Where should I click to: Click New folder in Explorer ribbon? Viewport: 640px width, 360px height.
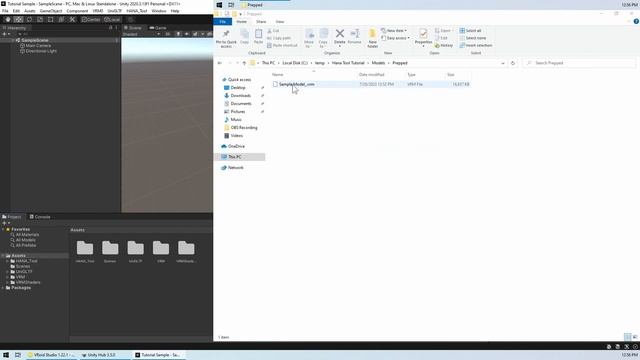click(x=372, y=39)
